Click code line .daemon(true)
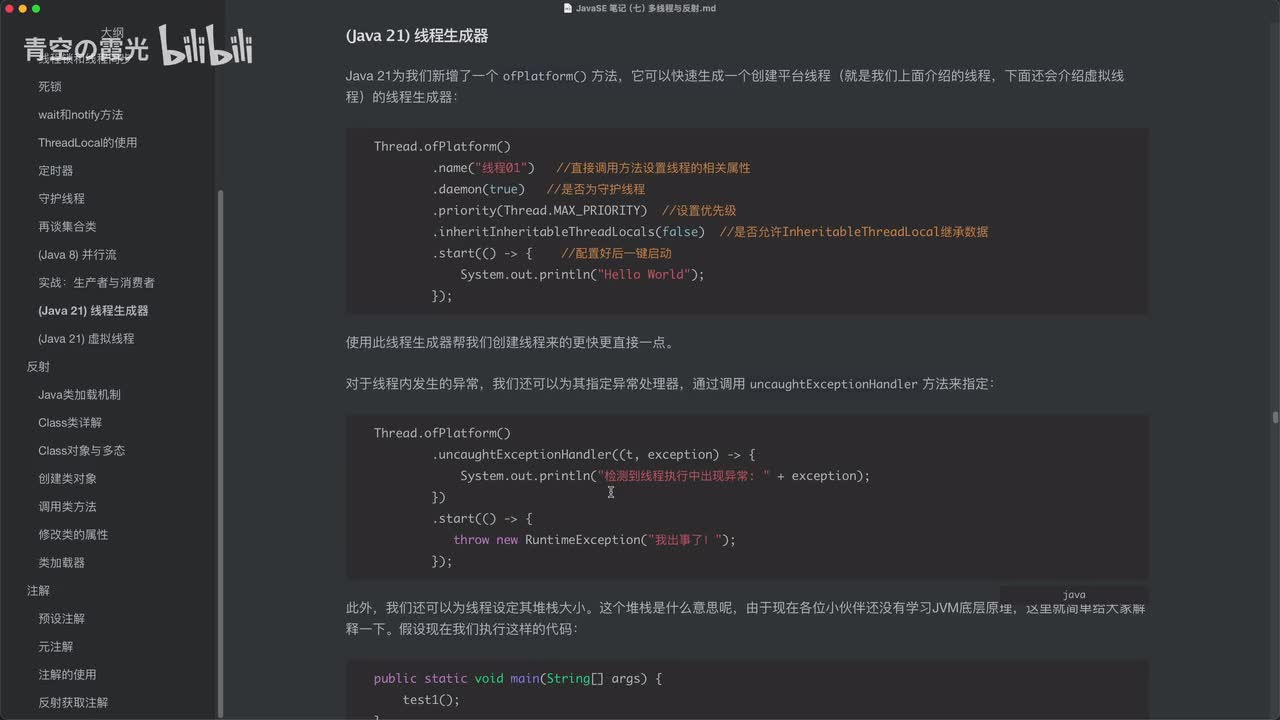1280x720 pixels. point(478,189)
